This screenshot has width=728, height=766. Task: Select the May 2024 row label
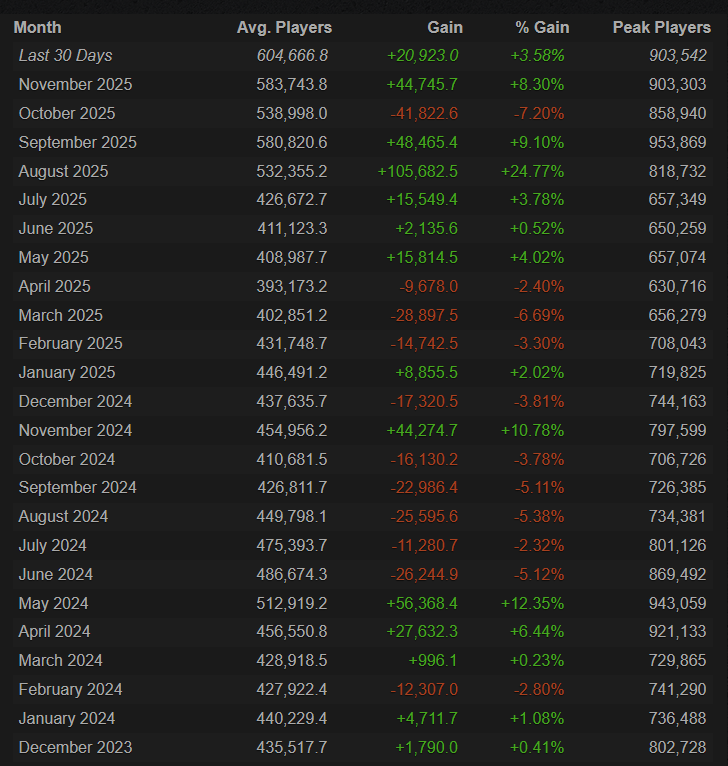pos(54,603)
